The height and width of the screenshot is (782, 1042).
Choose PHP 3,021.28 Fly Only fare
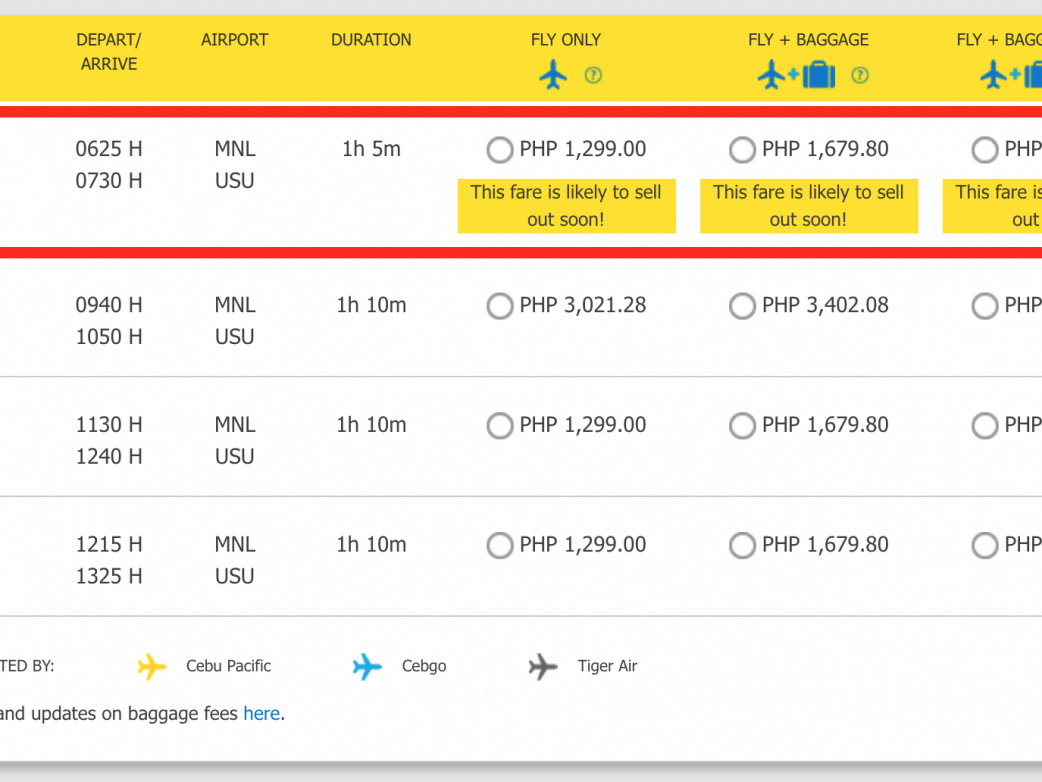coord(500,306)
